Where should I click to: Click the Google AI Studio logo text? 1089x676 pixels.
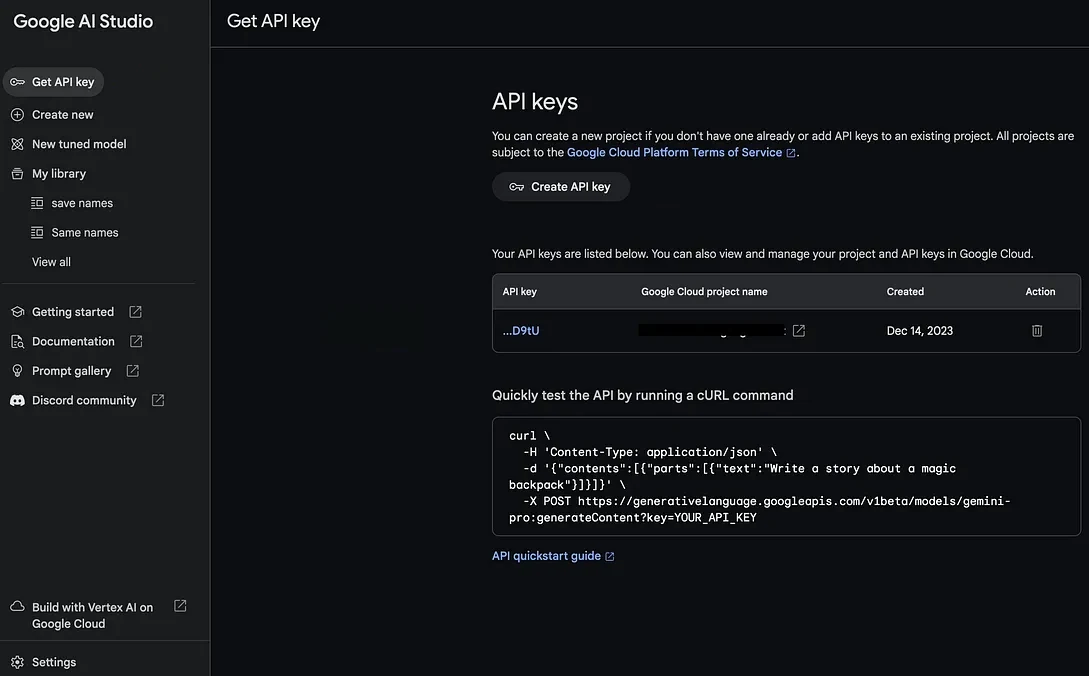(83, 22)
